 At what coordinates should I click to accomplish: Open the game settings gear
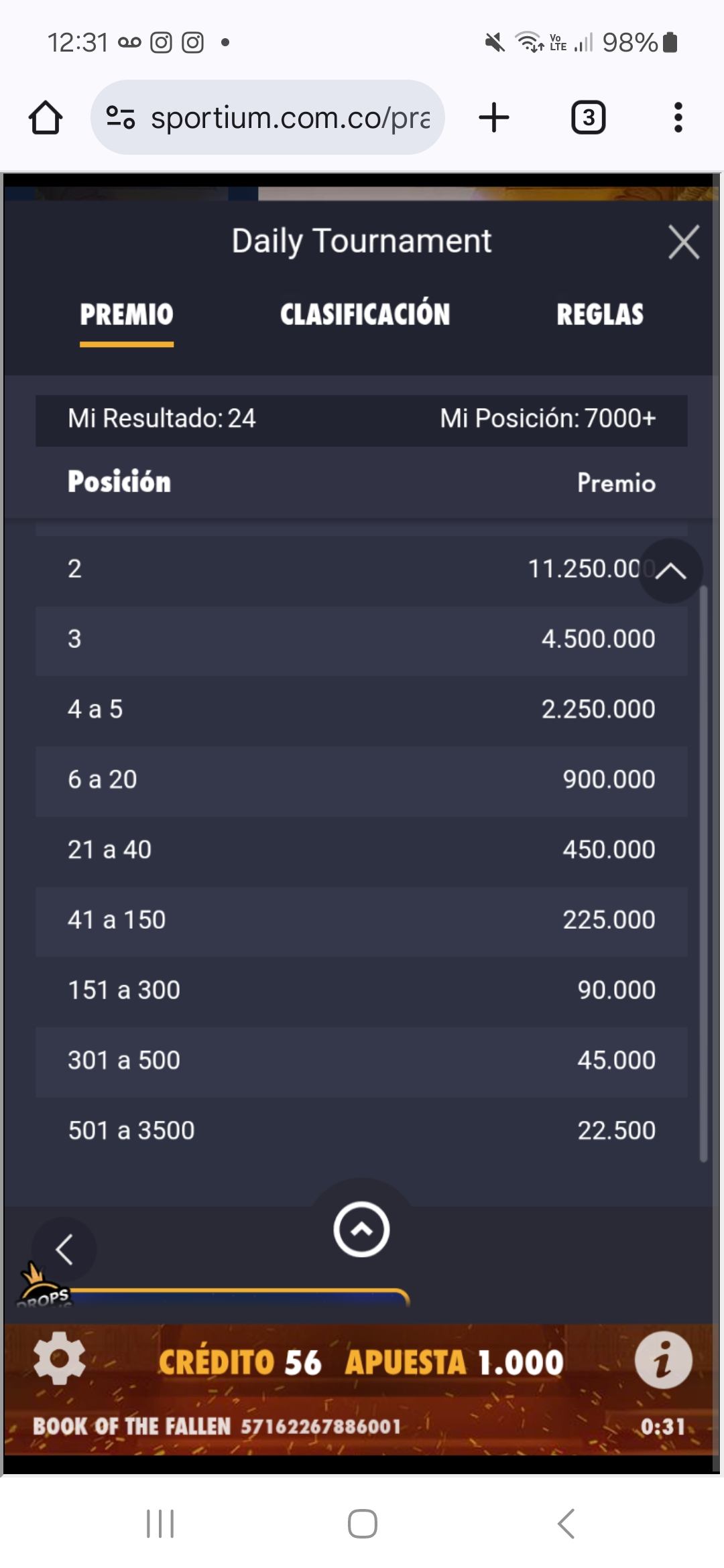tap(59, 1359)
